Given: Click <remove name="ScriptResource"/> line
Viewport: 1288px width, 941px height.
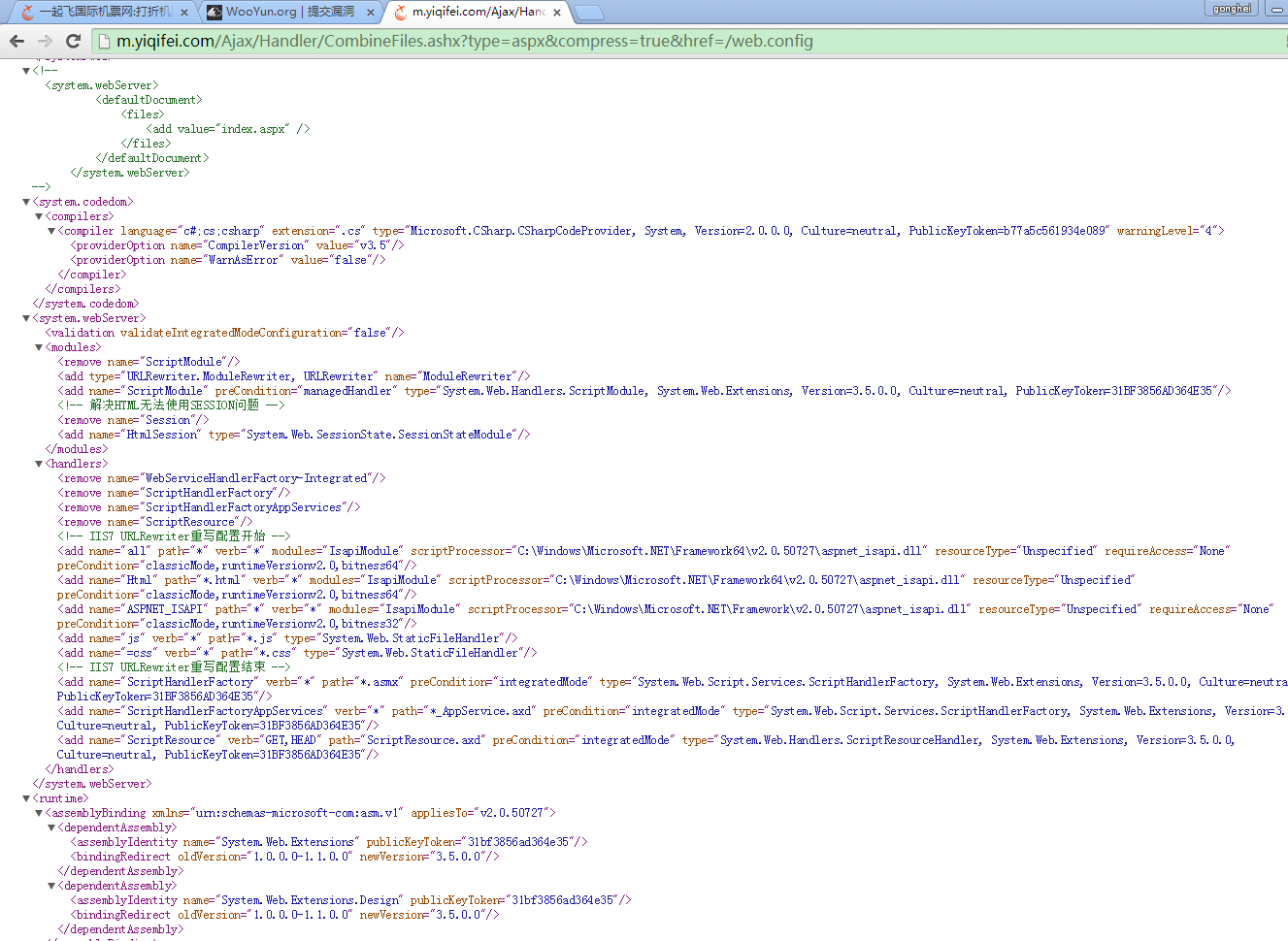Looking at the screenshot, I should 155,522.
